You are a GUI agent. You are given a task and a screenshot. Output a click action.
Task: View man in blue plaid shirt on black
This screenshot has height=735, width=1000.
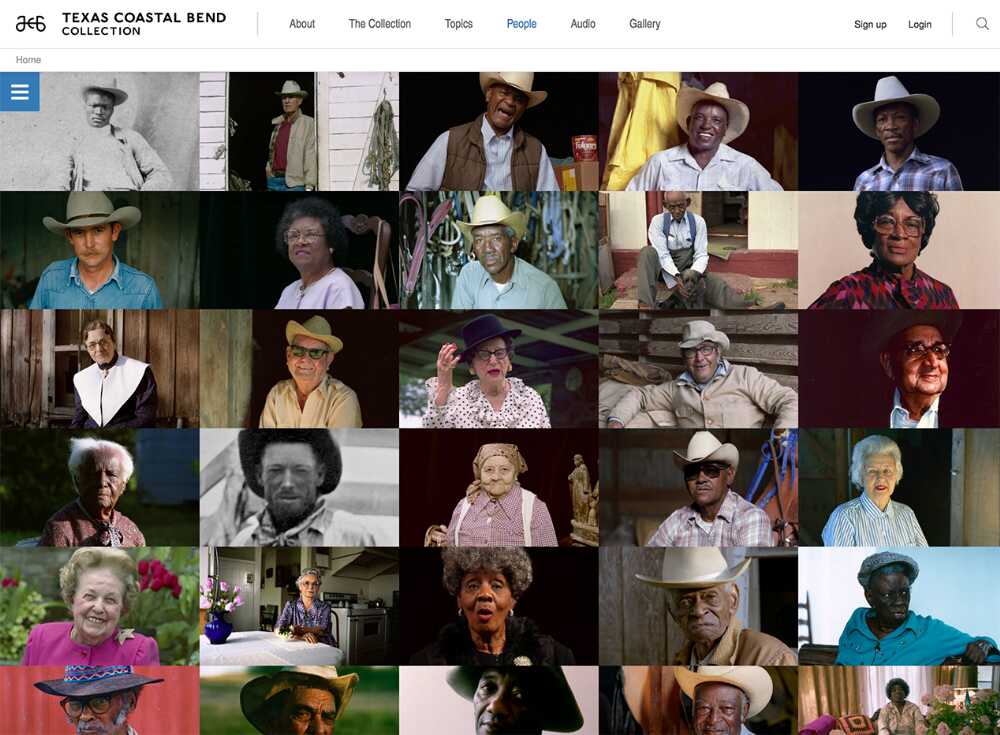[x=899, y=131]
